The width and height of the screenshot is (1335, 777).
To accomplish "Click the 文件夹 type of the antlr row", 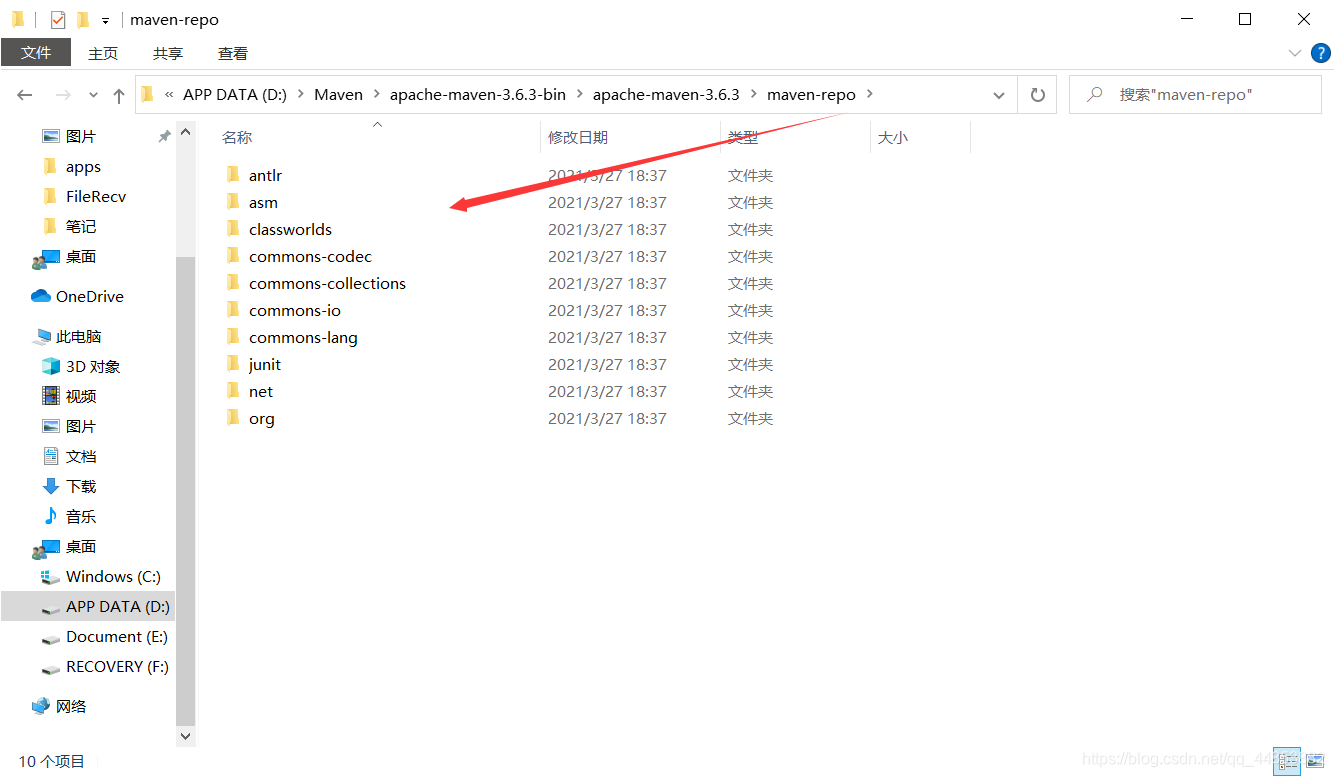I will [750, 175].
